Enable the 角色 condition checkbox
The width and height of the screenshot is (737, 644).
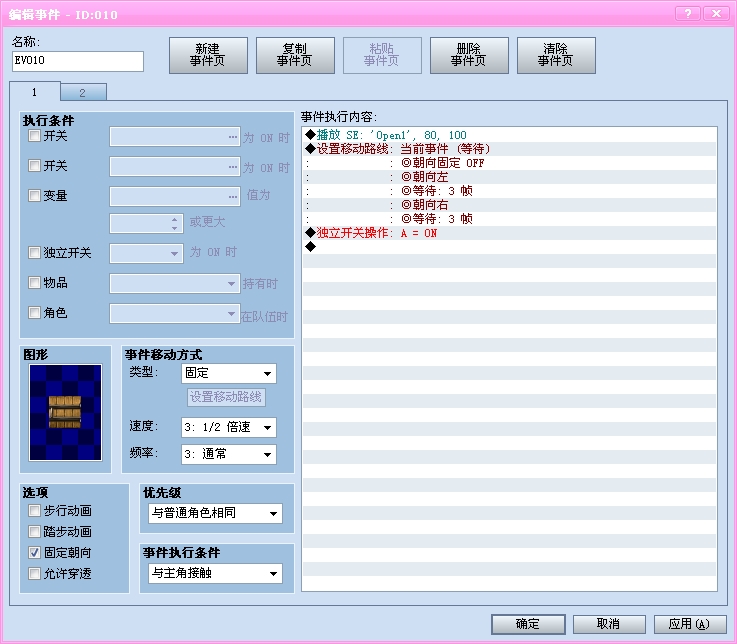click(x=34, y=313)
